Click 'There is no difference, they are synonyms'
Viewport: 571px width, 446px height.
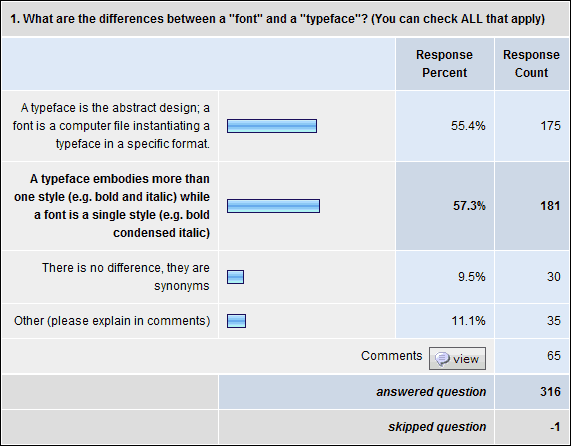[126, 277]
